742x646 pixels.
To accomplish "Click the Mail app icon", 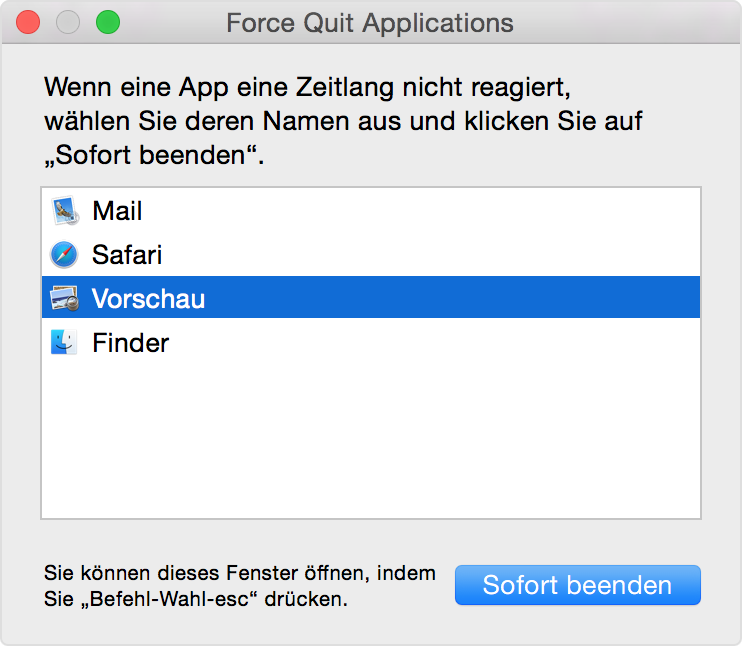I will [64, 211].
